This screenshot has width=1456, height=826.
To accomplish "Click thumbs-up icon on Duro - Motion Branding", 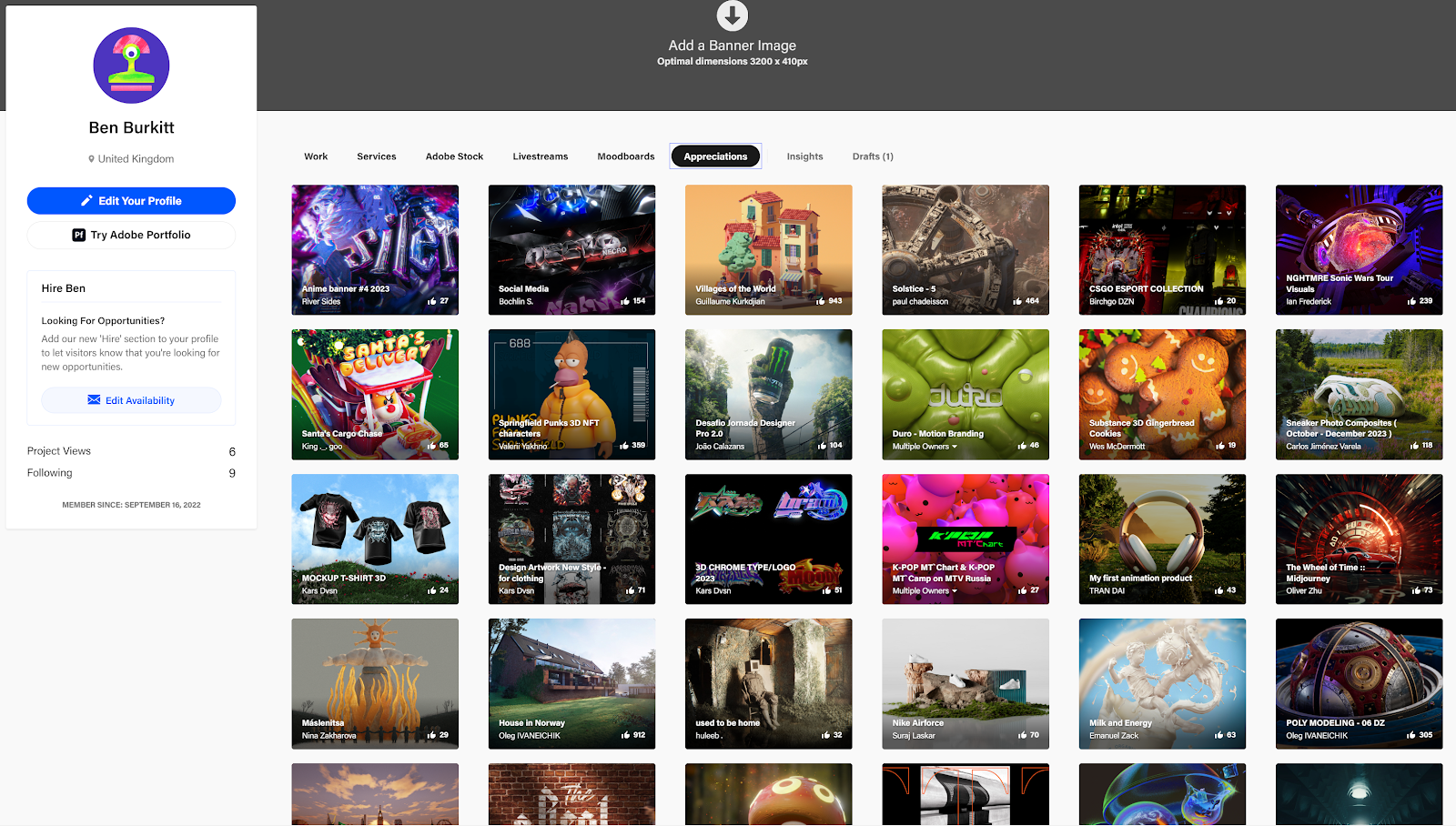I will point(1022,446).
